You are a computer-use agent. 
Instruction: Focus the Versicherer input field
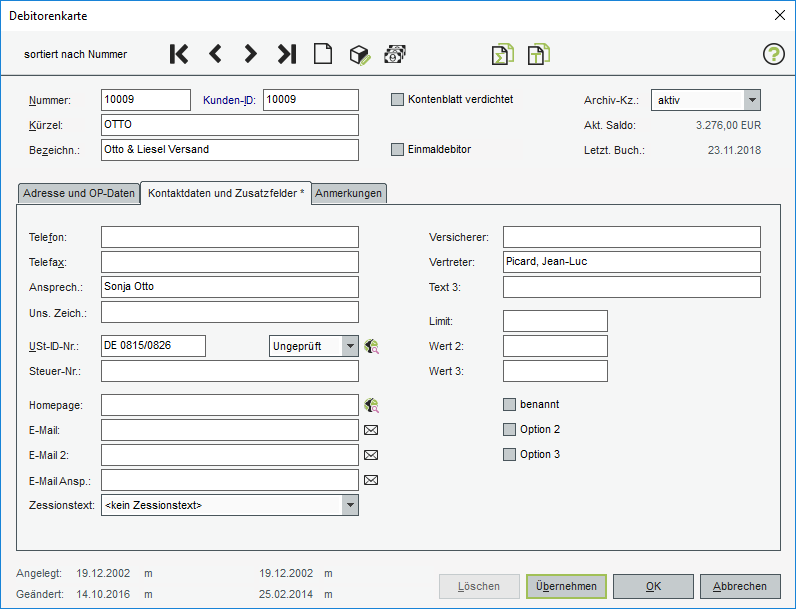(x=632, y=237)
